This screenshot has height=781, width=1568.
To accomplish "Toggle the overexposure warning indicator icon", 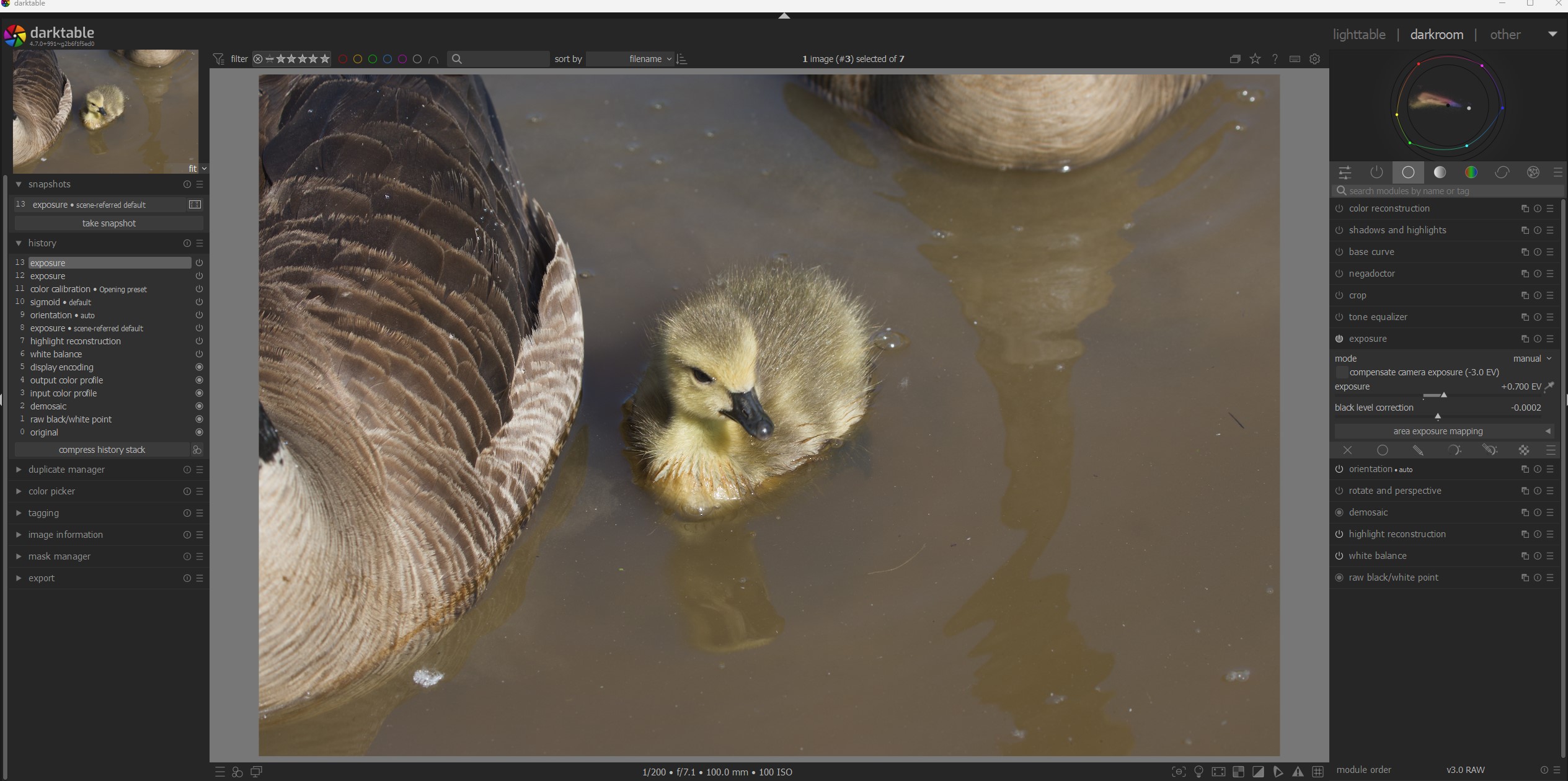I will (x=1258, y=772).
